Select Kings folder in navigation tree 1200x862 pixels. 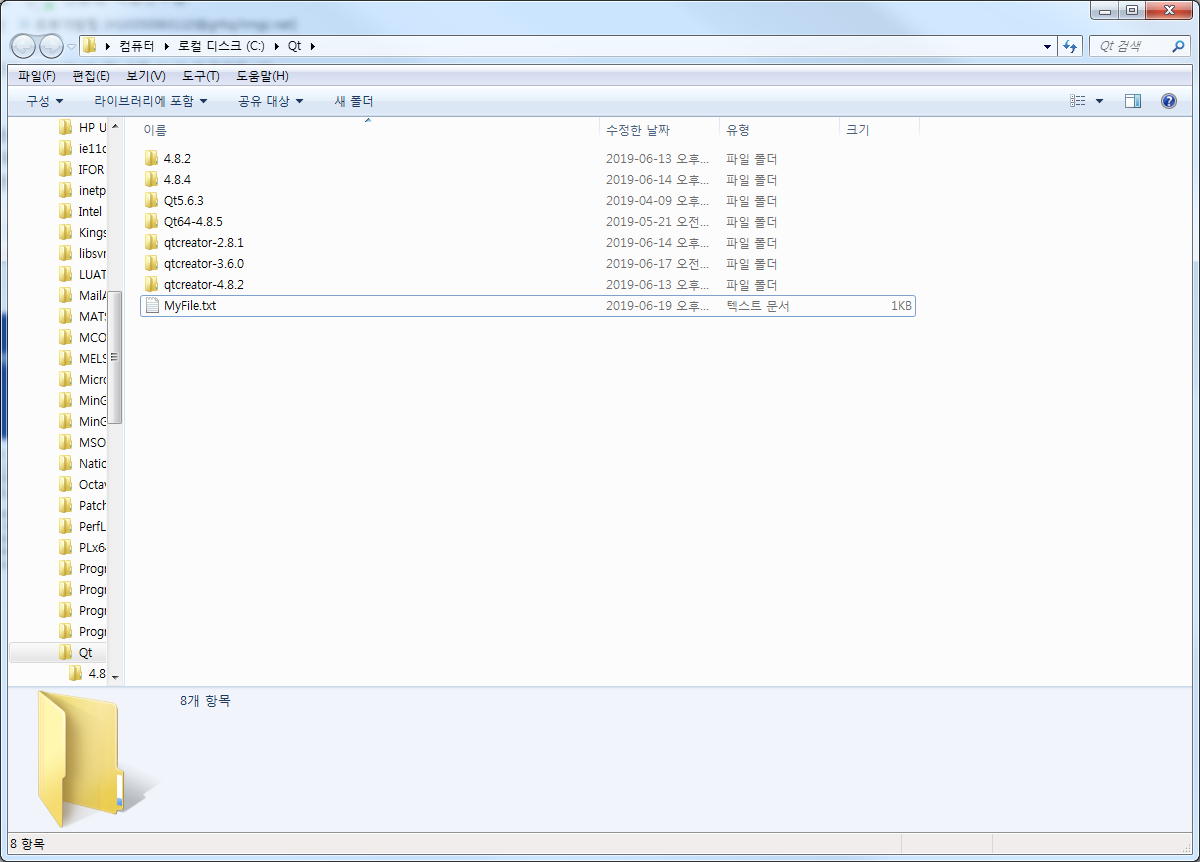[x=81, y=232]
